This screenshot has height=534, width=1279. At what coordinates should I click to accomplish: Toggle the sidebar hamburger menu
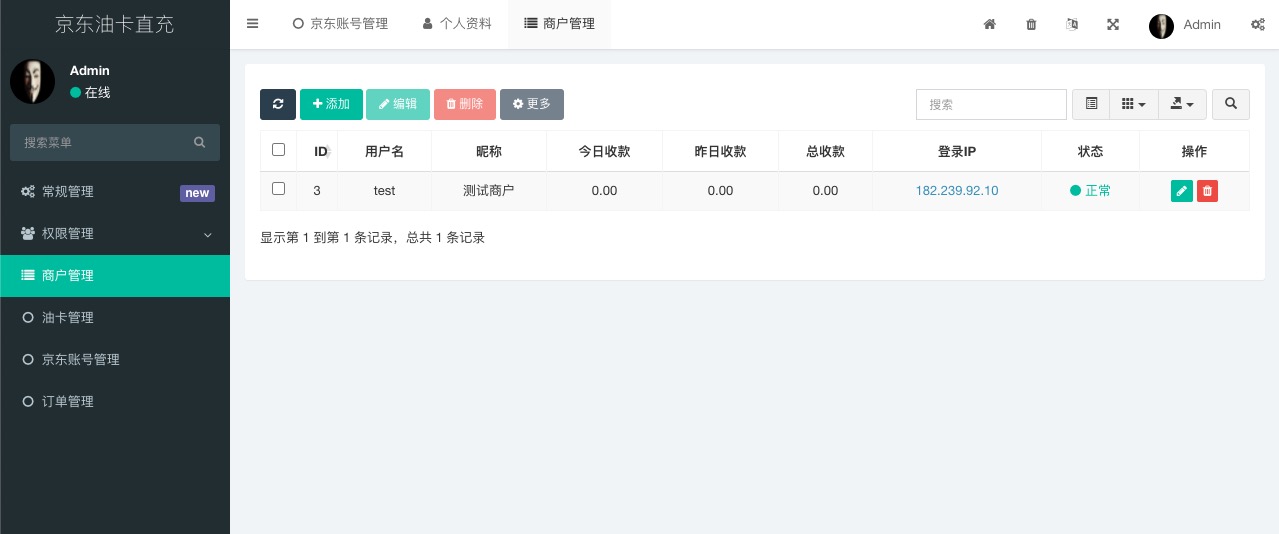coord(252,24)
